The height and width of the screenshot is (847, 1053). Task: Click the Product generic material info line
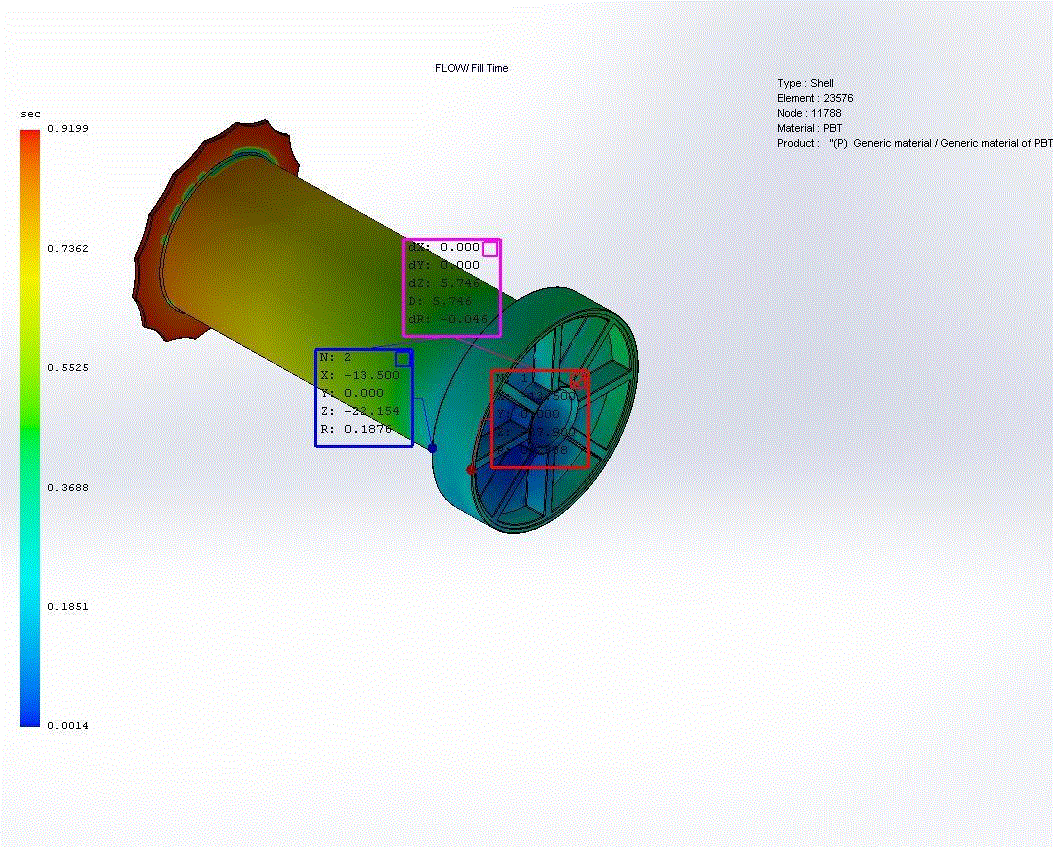point(915,143)
